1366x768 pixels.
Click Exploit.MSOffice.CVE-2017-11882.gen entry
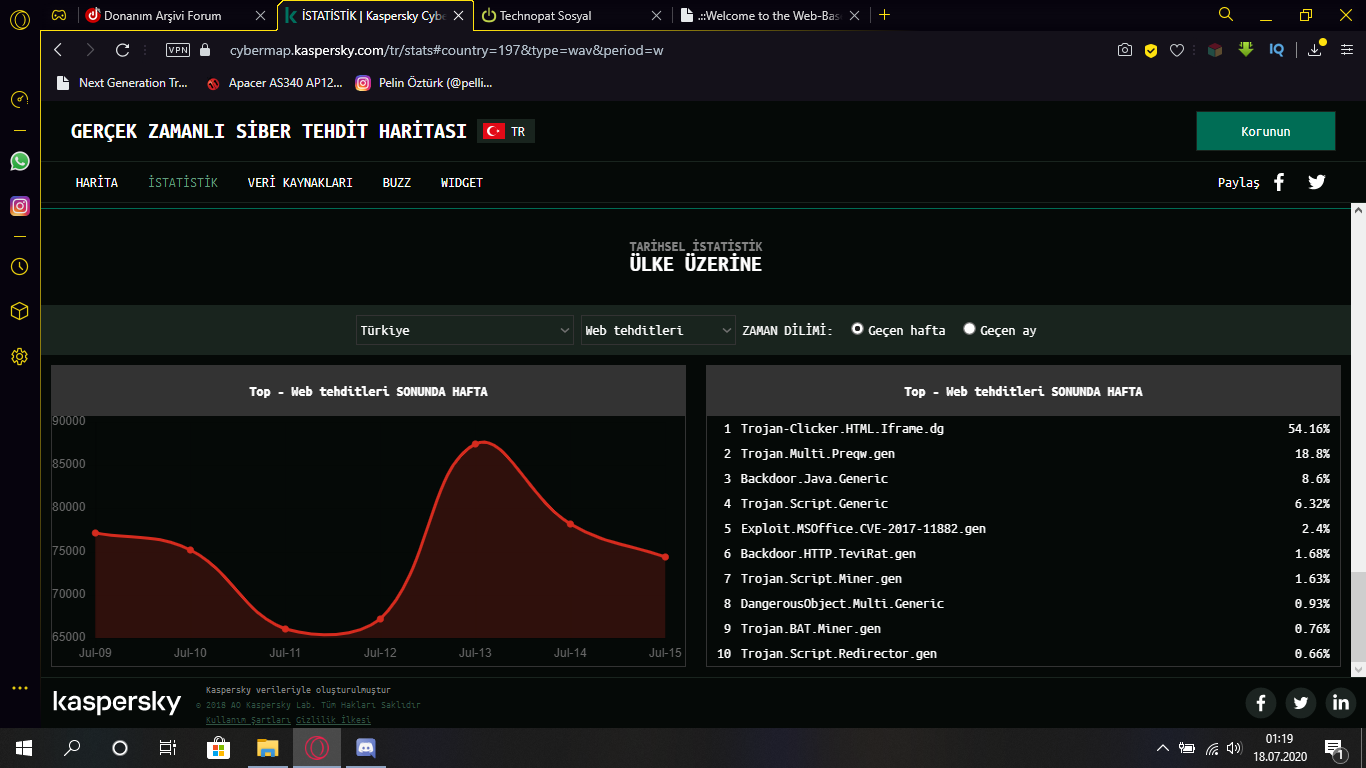(1024, 529)
